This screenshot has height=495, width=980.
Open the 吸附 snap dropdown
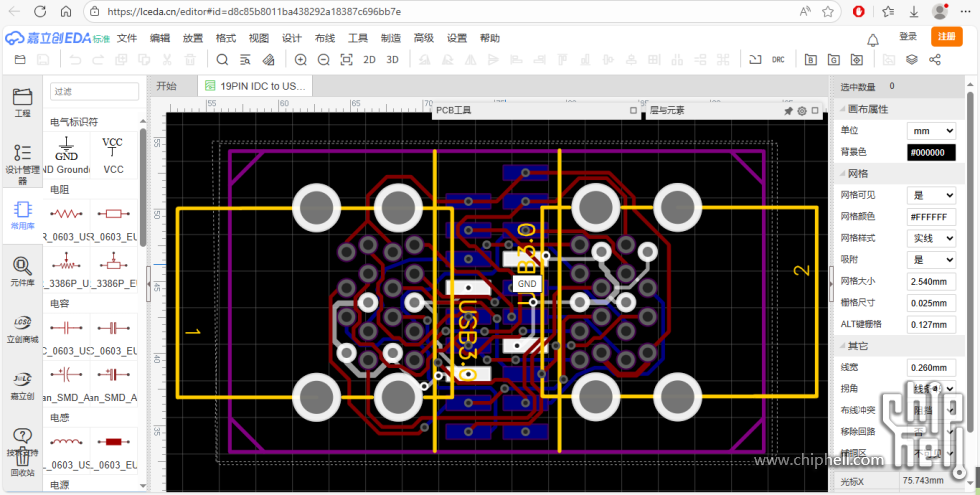point(931,259)
